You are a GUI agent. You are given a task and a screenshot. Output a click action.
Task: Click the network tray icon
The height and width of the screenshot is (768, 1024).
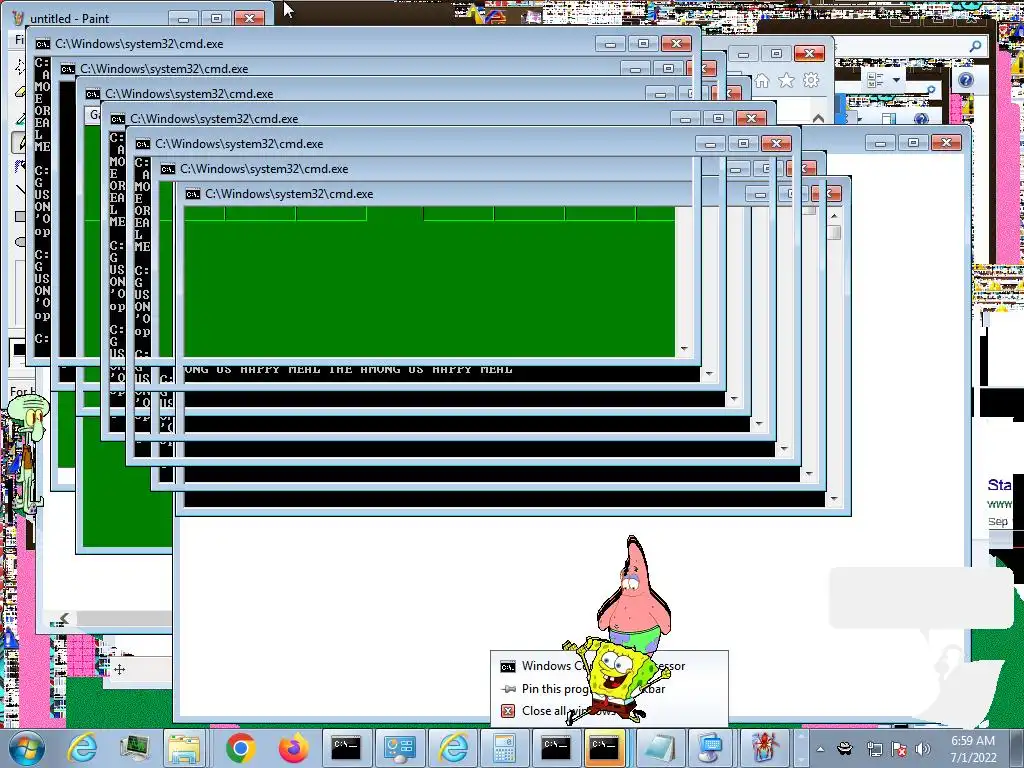(x=874, y=749)
